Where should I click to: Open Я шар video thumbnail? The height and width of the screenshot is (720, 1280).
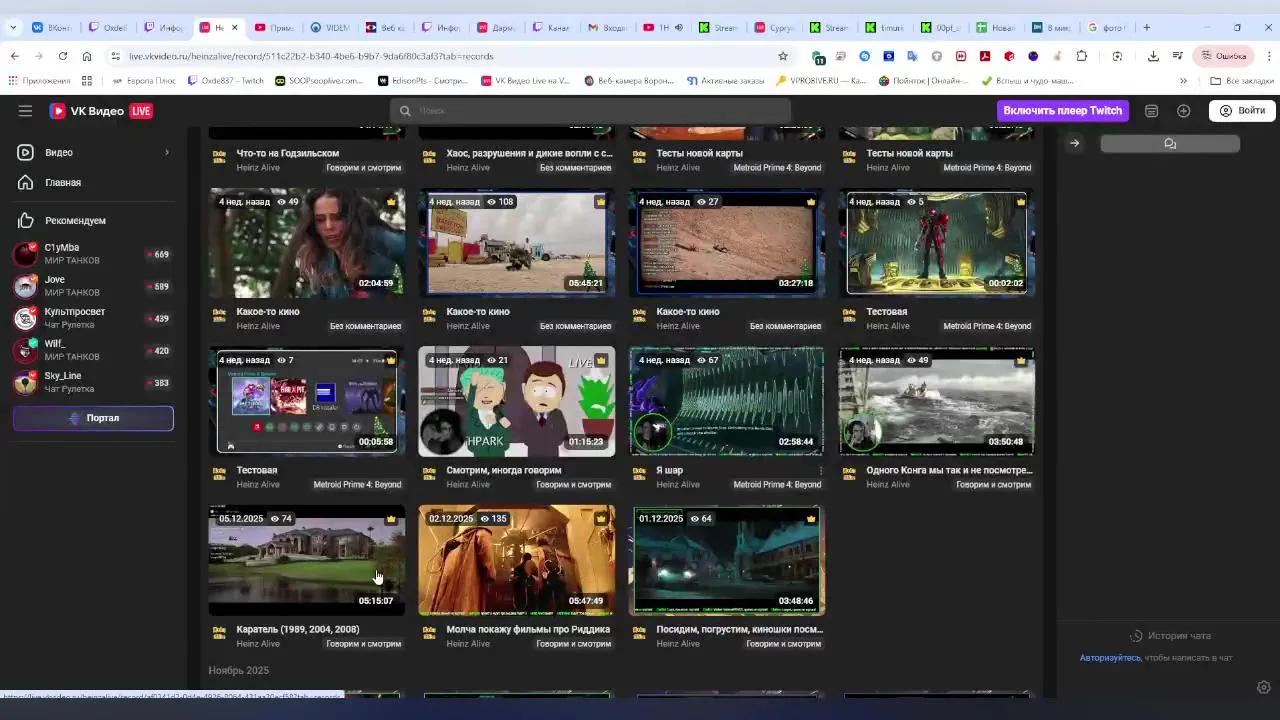(727, 401)
